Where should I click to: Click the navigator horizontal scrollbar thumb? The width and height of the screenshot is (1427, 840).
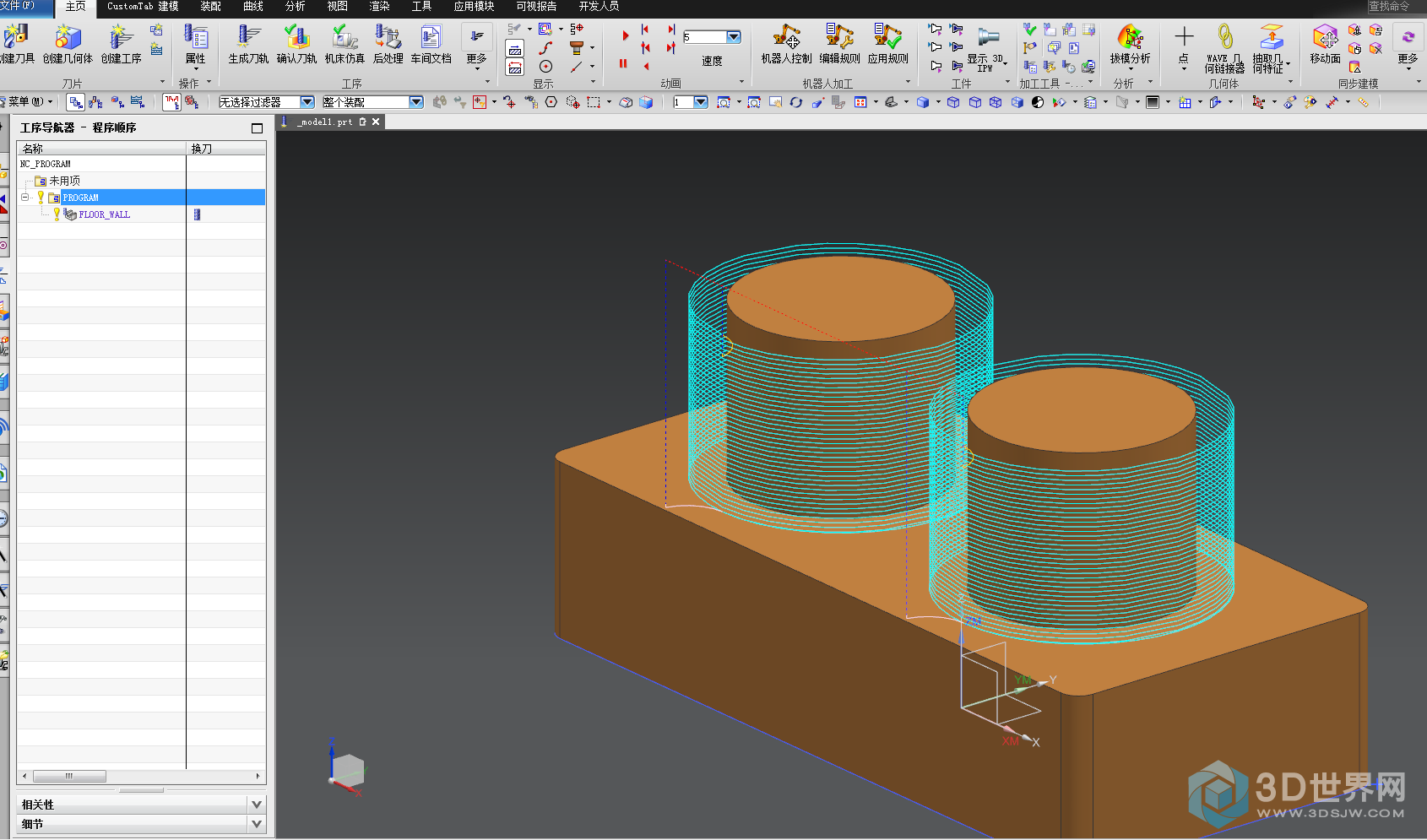tap(69, 776)
